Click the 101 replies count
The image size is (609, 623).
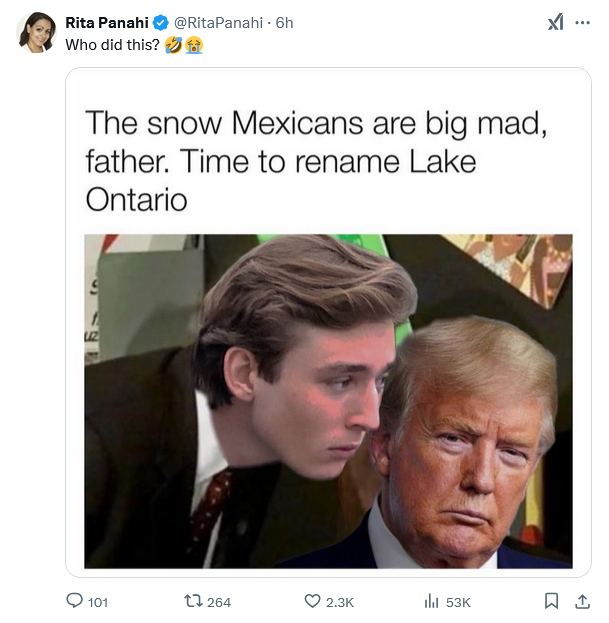pyautogui.click(x=98, y=602)
